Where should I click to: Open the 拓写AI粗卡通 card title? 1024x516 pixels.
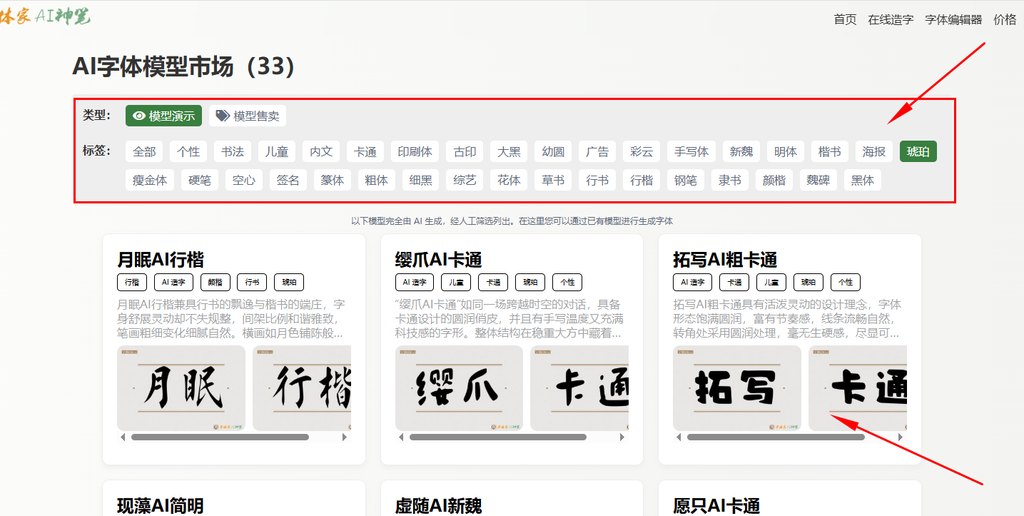725,260
